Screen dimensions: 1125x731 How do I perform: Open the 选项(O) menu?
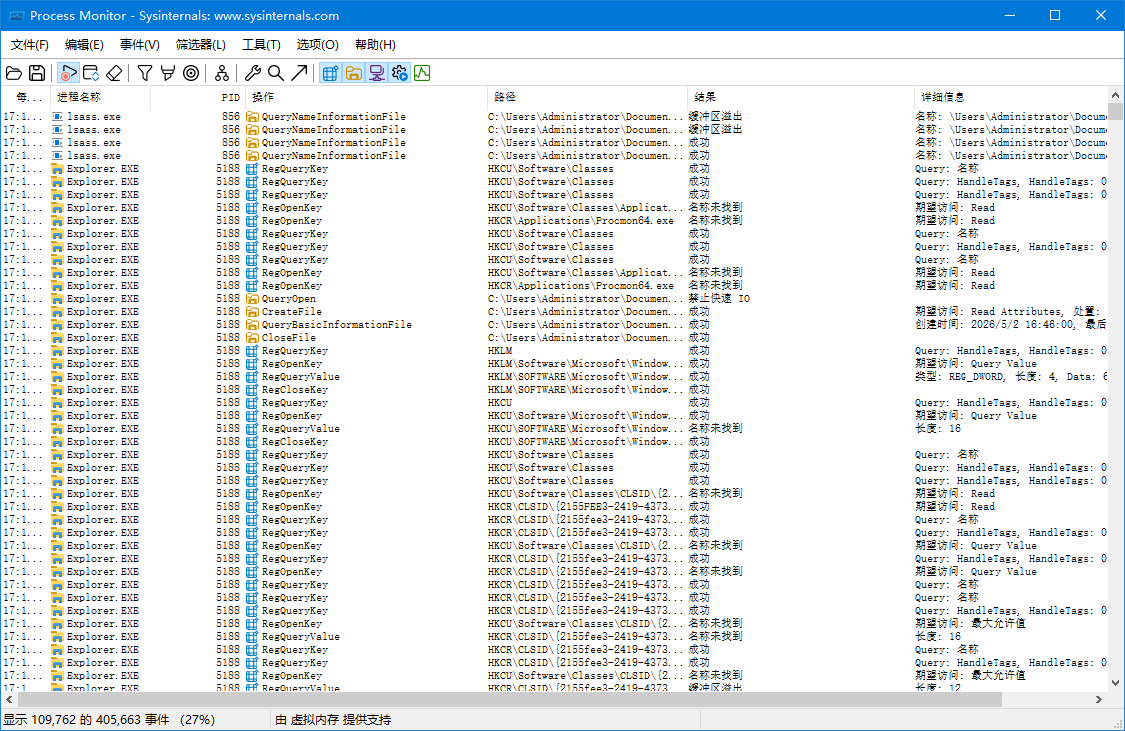pyautogui.click(x=317, y=44)
